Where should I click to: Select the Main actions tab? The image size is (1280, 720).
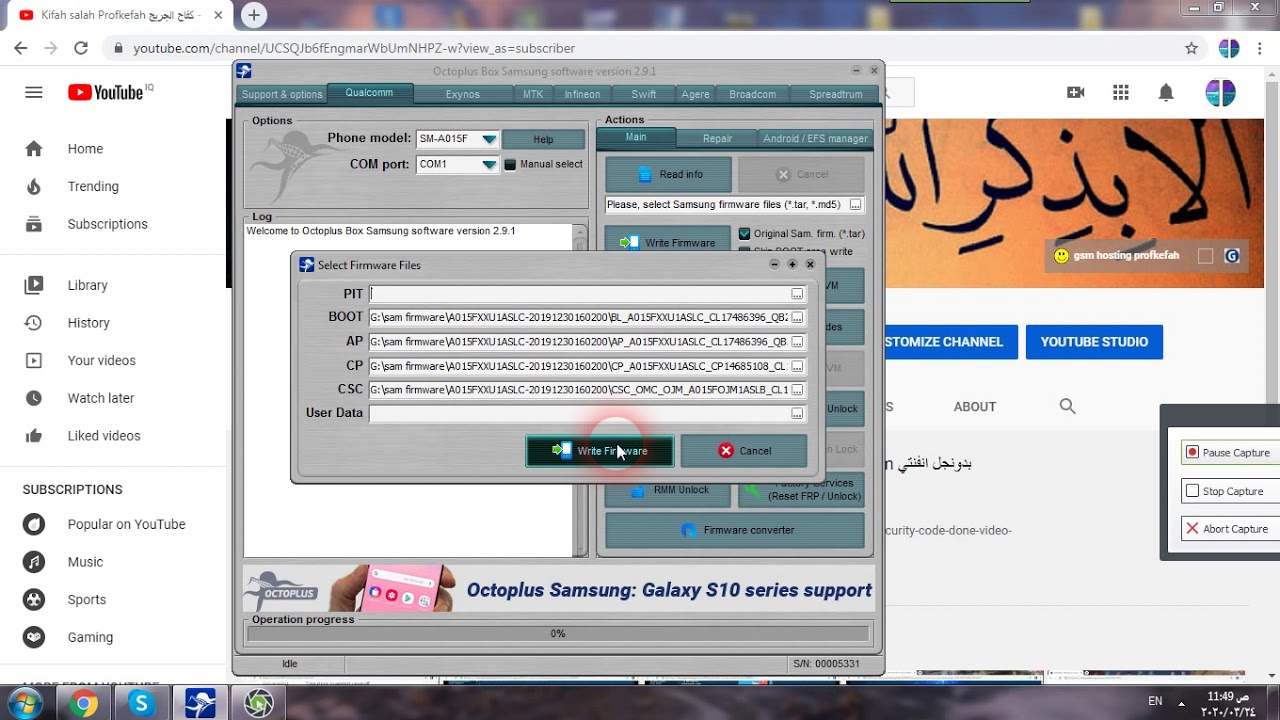[x=636, y=137]
